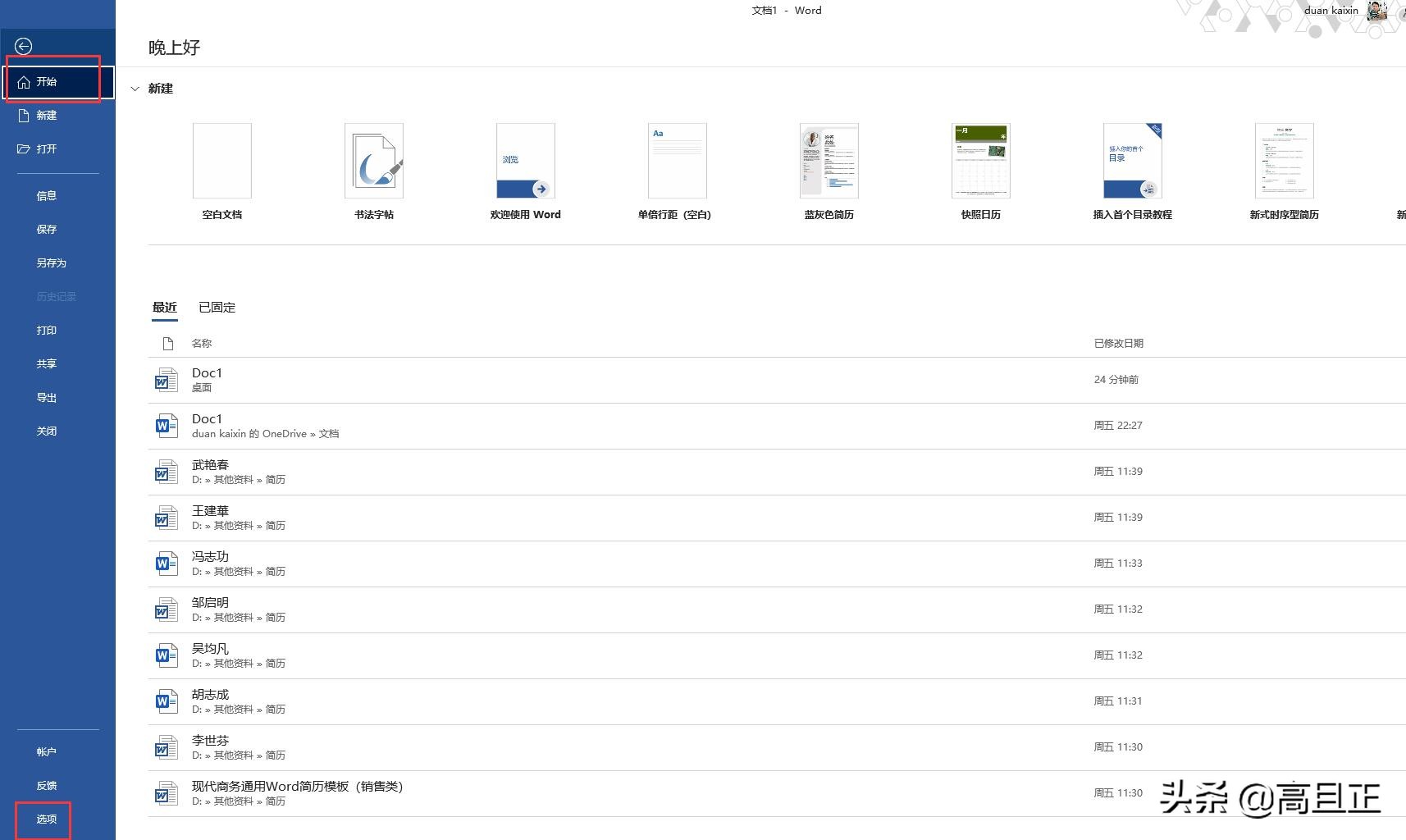Select 打开 in the sidebar
The height and width of the screenshot is (840, 1406).
pos(57,149)
